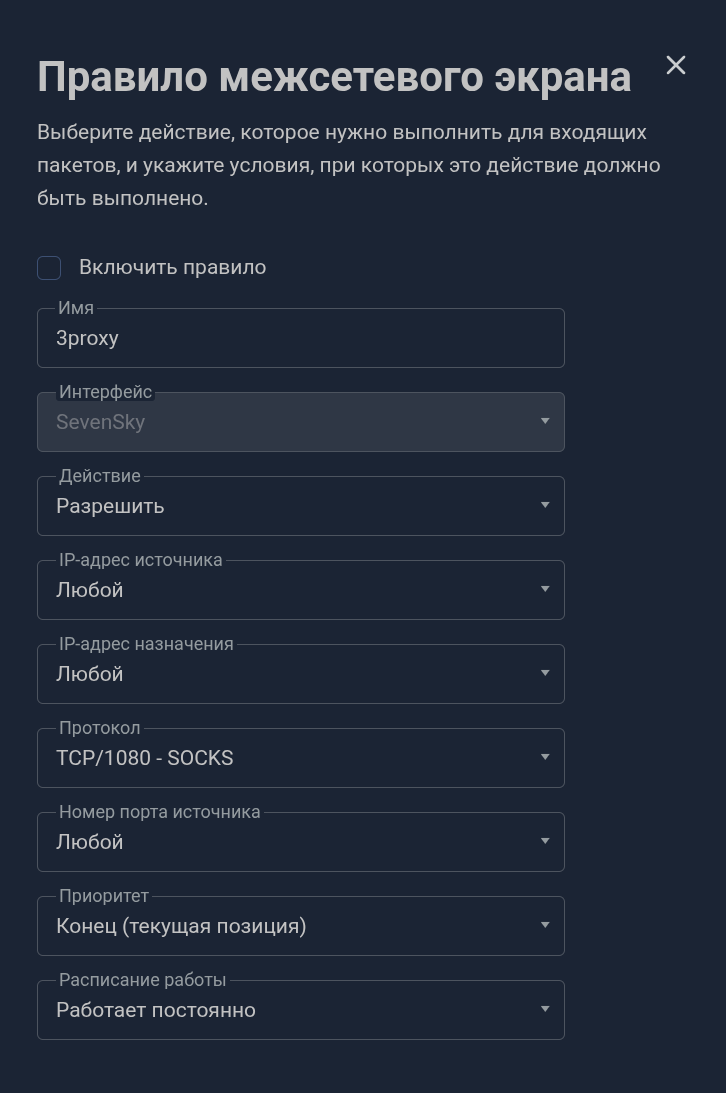Open the 'Номер порта источника' dropdown
The width and height of the screenshot is (726, 1093).
(300, 842)
